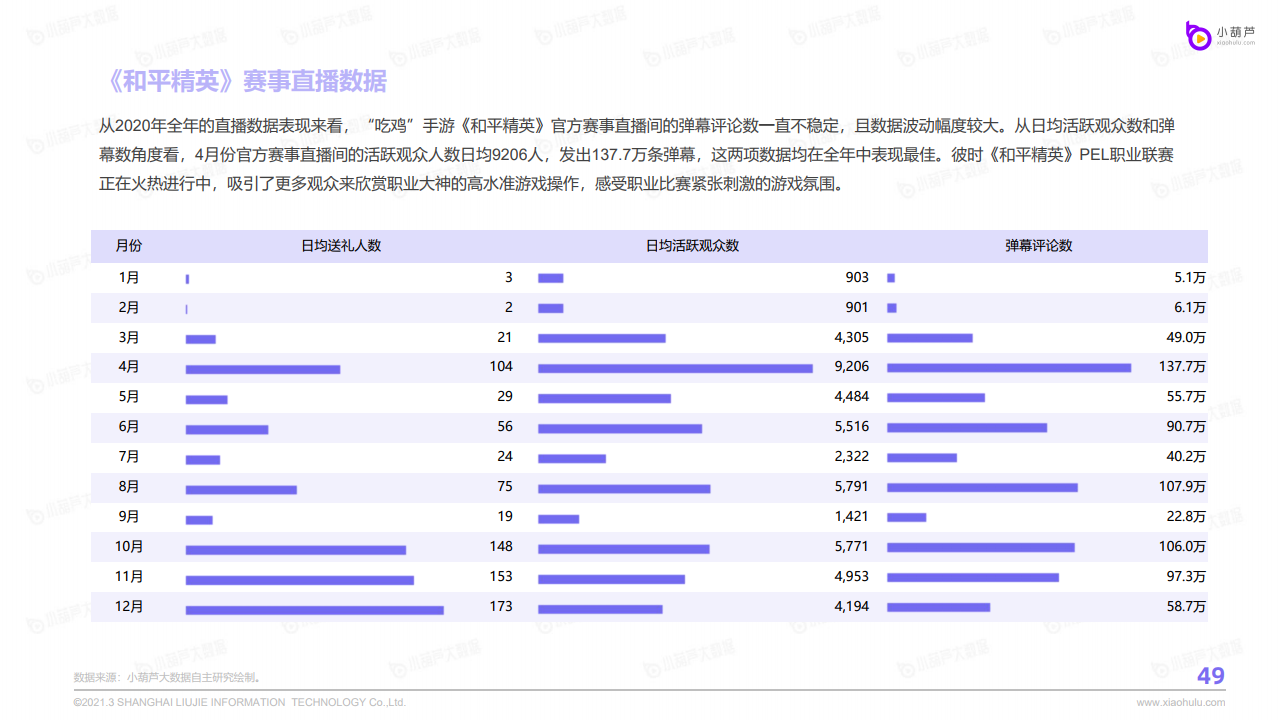Click the 1月 row label
Viewport: 1280px width, 720px height.
pos(129,277)
